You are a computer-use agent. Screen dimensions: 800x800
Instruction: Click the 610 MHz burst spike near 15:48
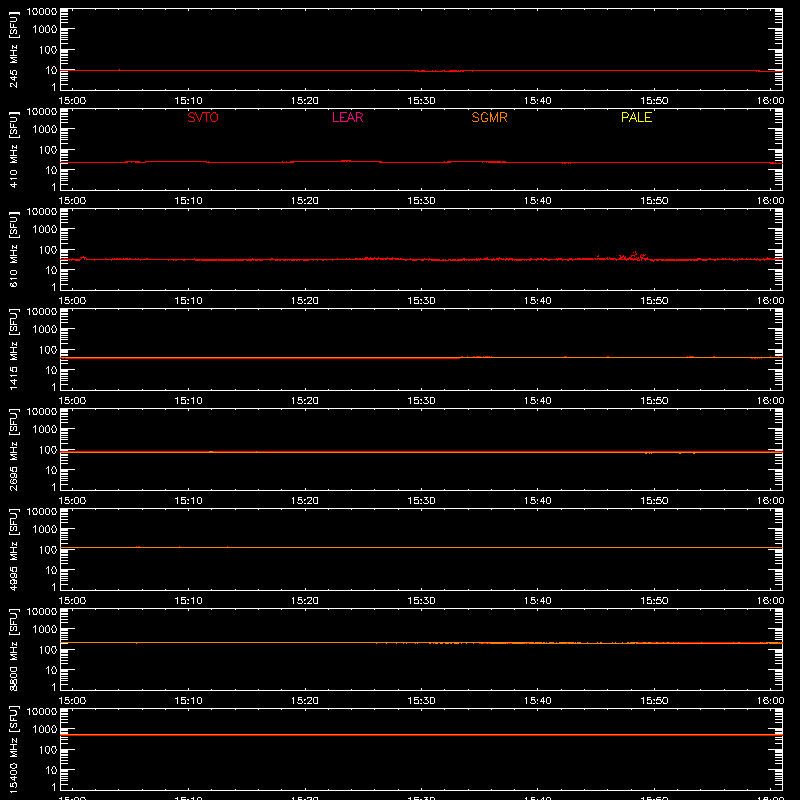coord(635,256)
